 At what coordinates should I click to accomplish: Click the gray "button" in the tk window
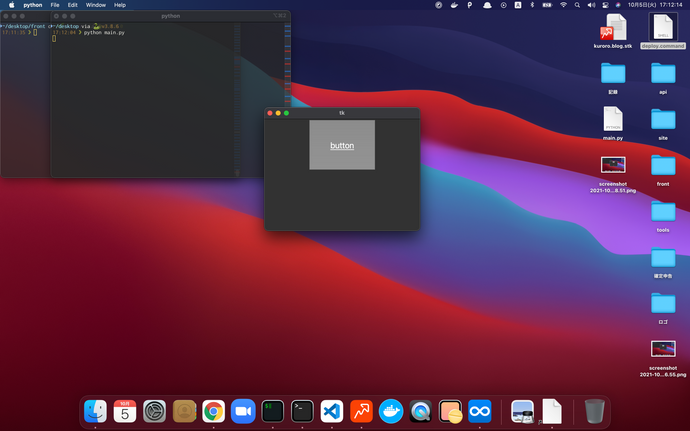[342, 145]
